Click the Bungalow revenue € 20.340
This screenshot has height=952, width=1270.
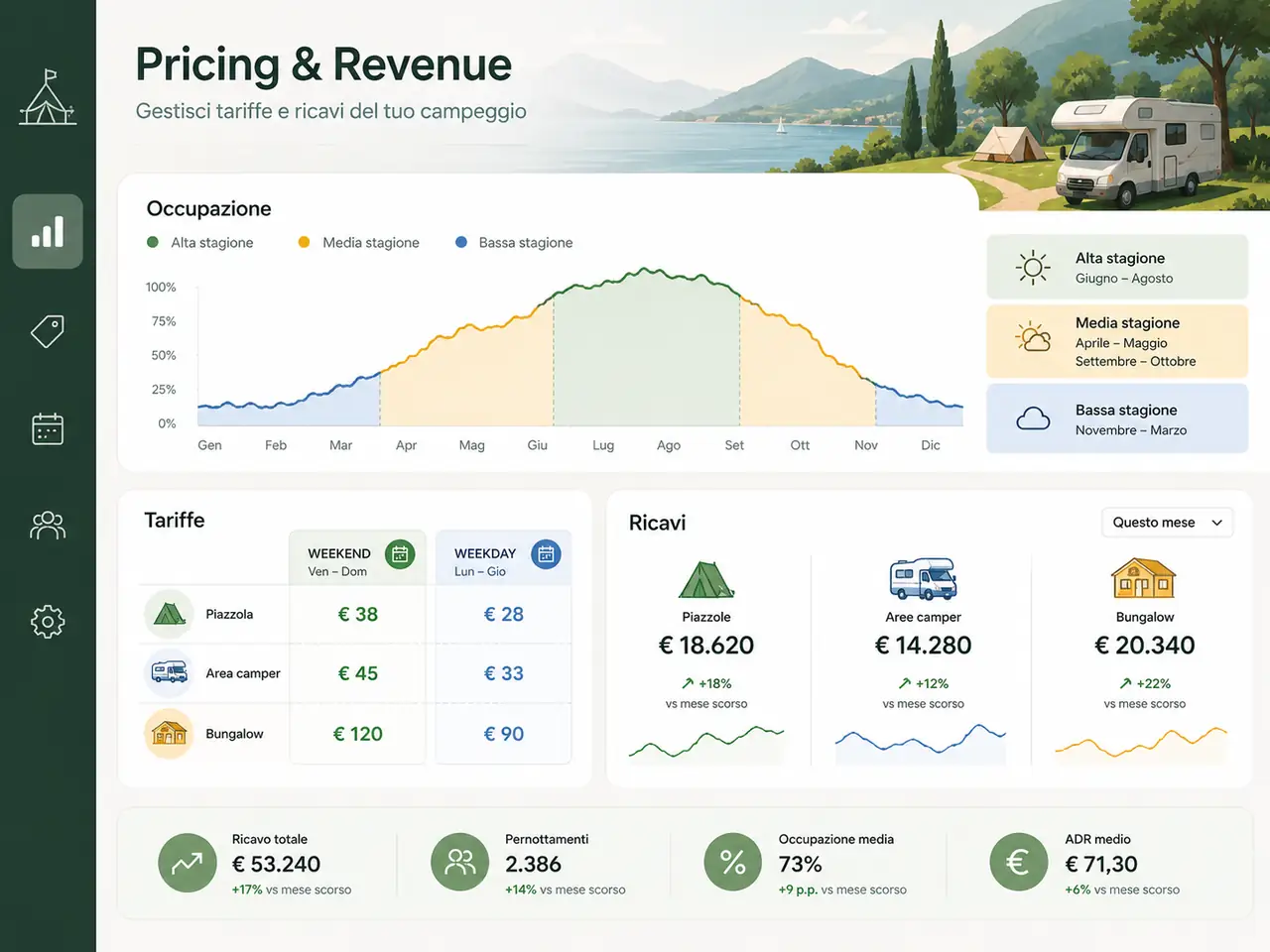1144,646
